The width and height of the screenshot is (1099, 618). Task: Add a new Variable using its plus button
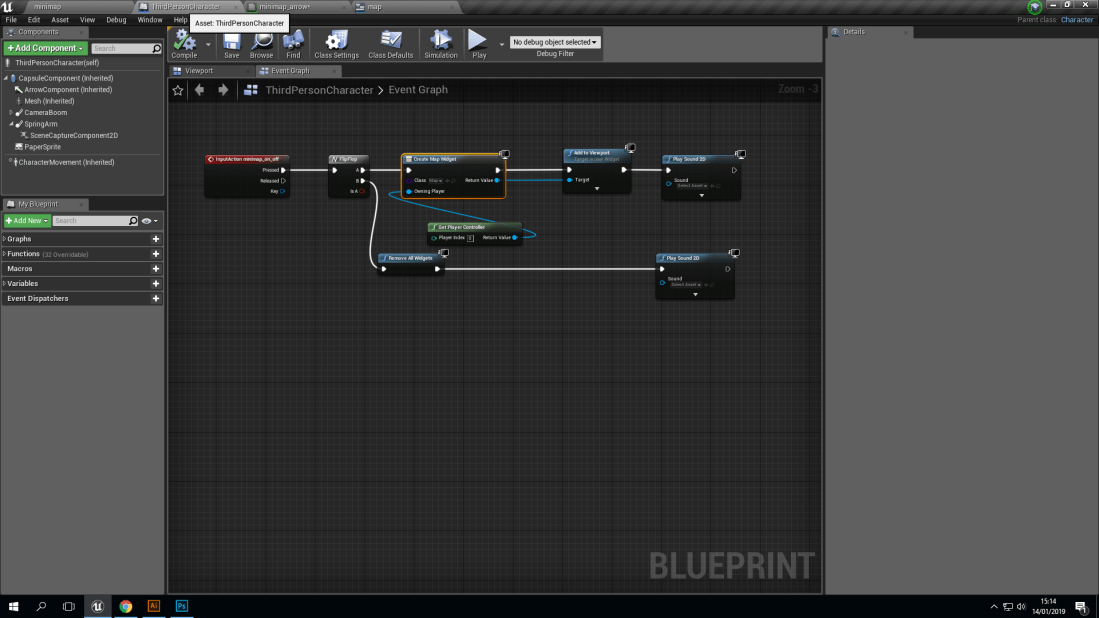[x=155, y=283]
